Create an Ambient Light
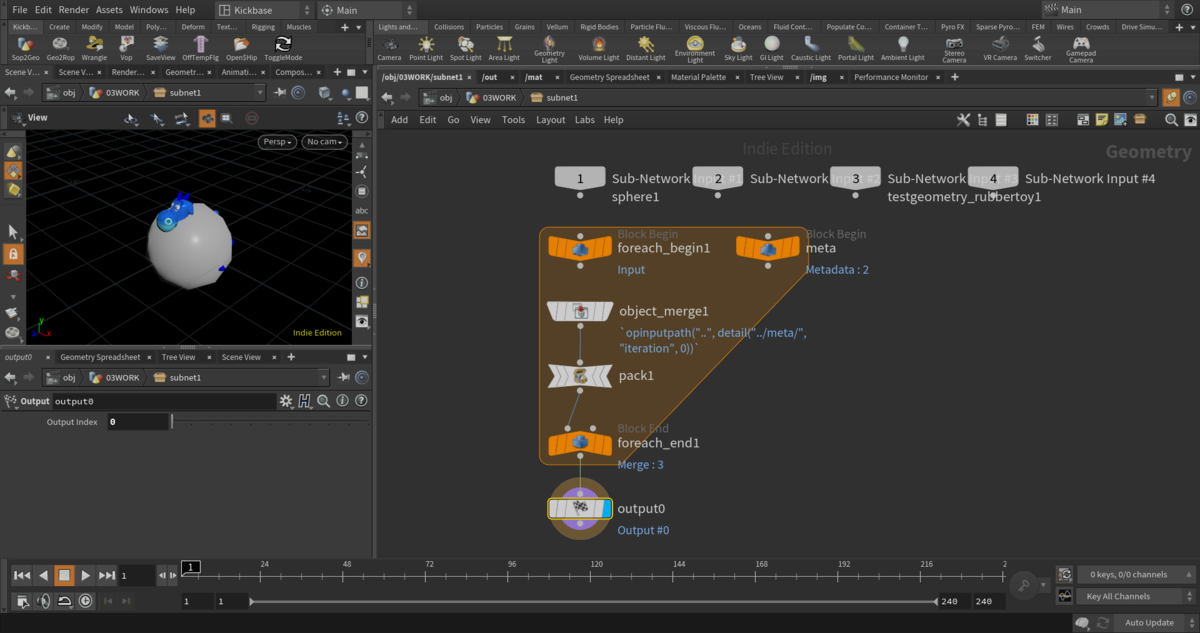This screenshot has width=1200, height=633. pos(903,48)
